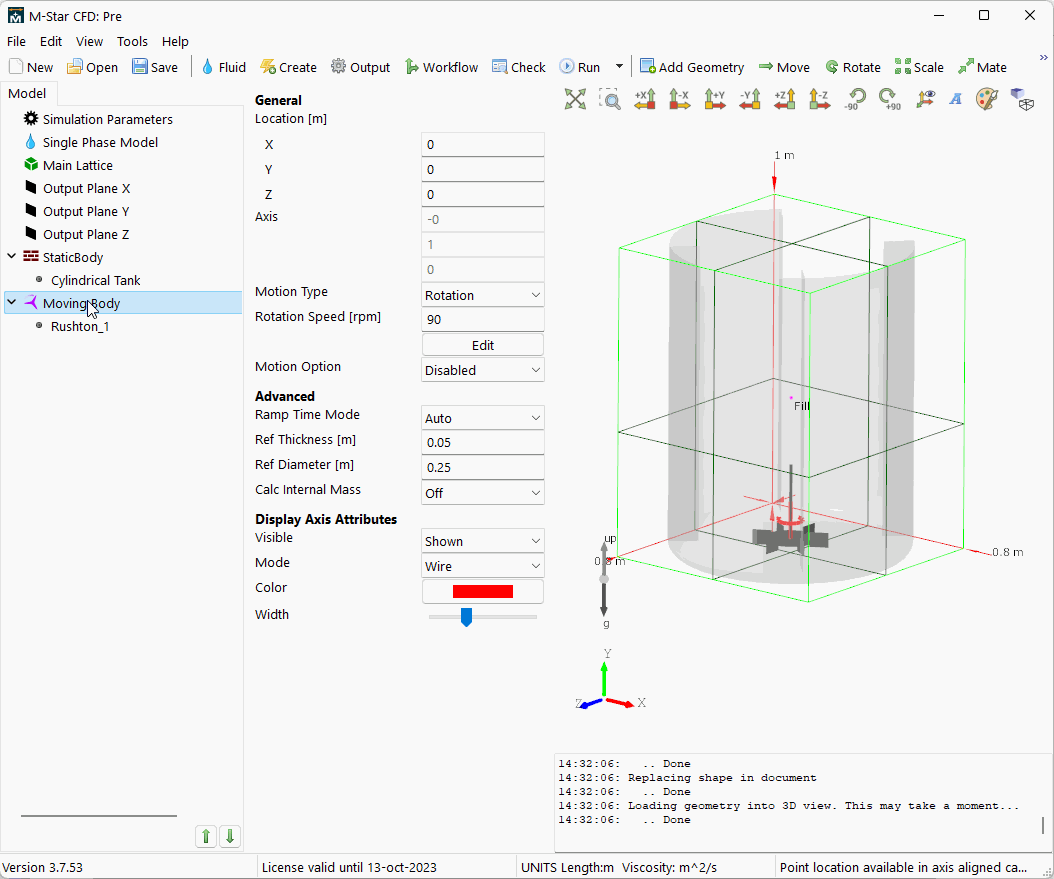The width and height of the screenshot is (1054, 879).
Task: Activate the zoom-to-region magnifier icon
Action: click(610, 99)
